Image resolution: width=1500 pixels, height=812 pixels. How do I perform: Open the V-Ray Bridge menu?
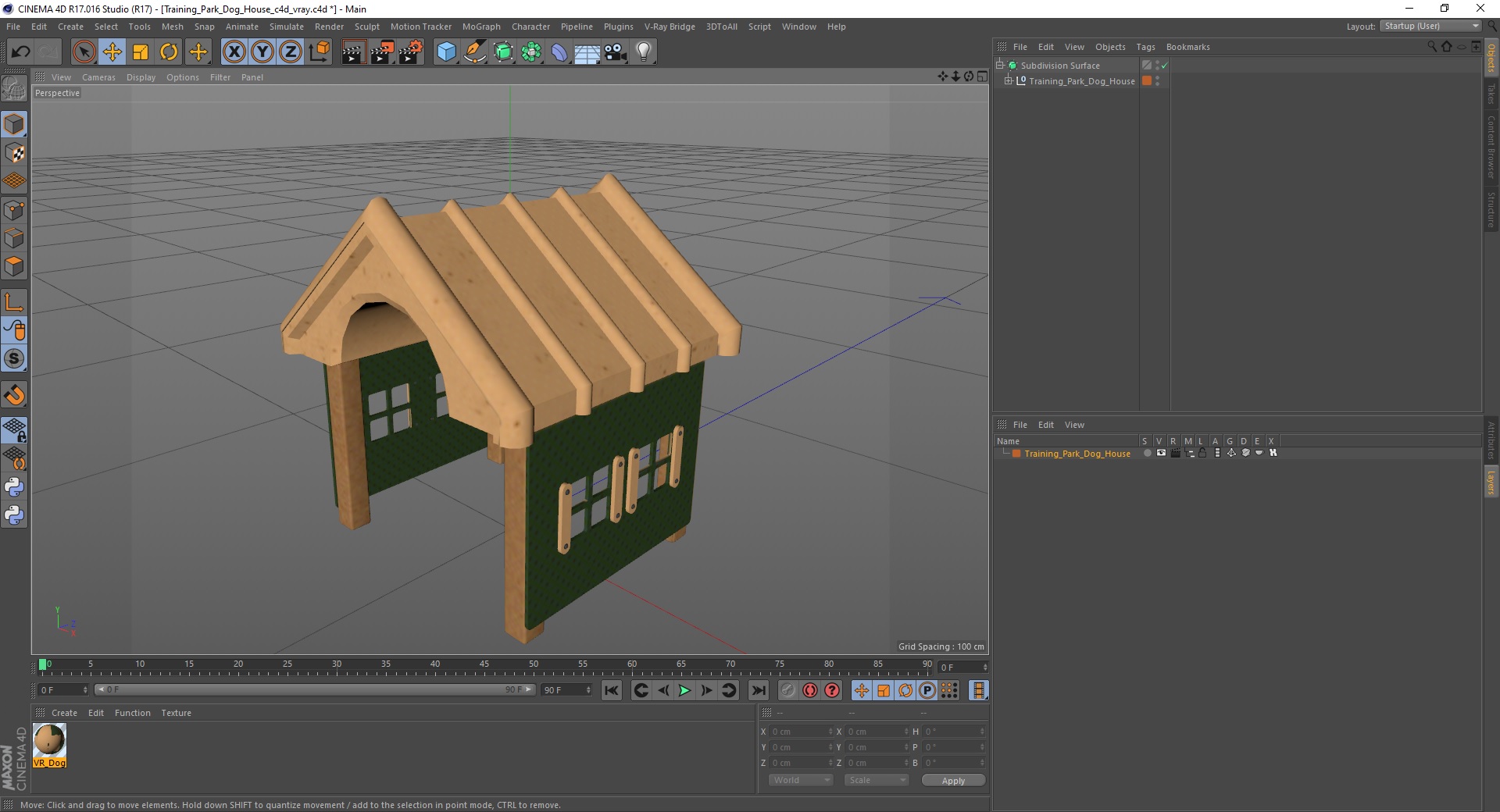coord(670,27)
